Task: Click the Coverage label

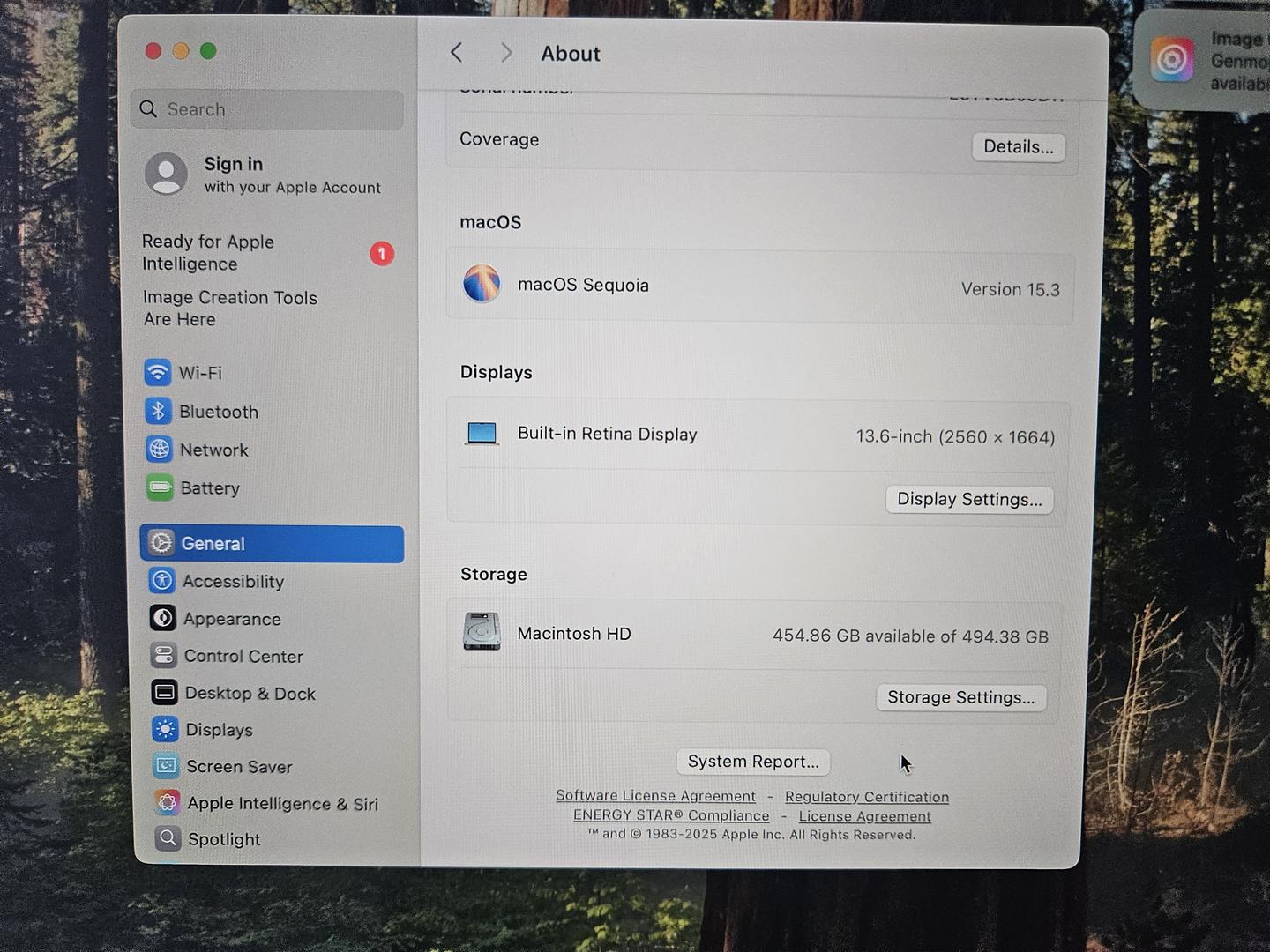Action: (499, 139)
